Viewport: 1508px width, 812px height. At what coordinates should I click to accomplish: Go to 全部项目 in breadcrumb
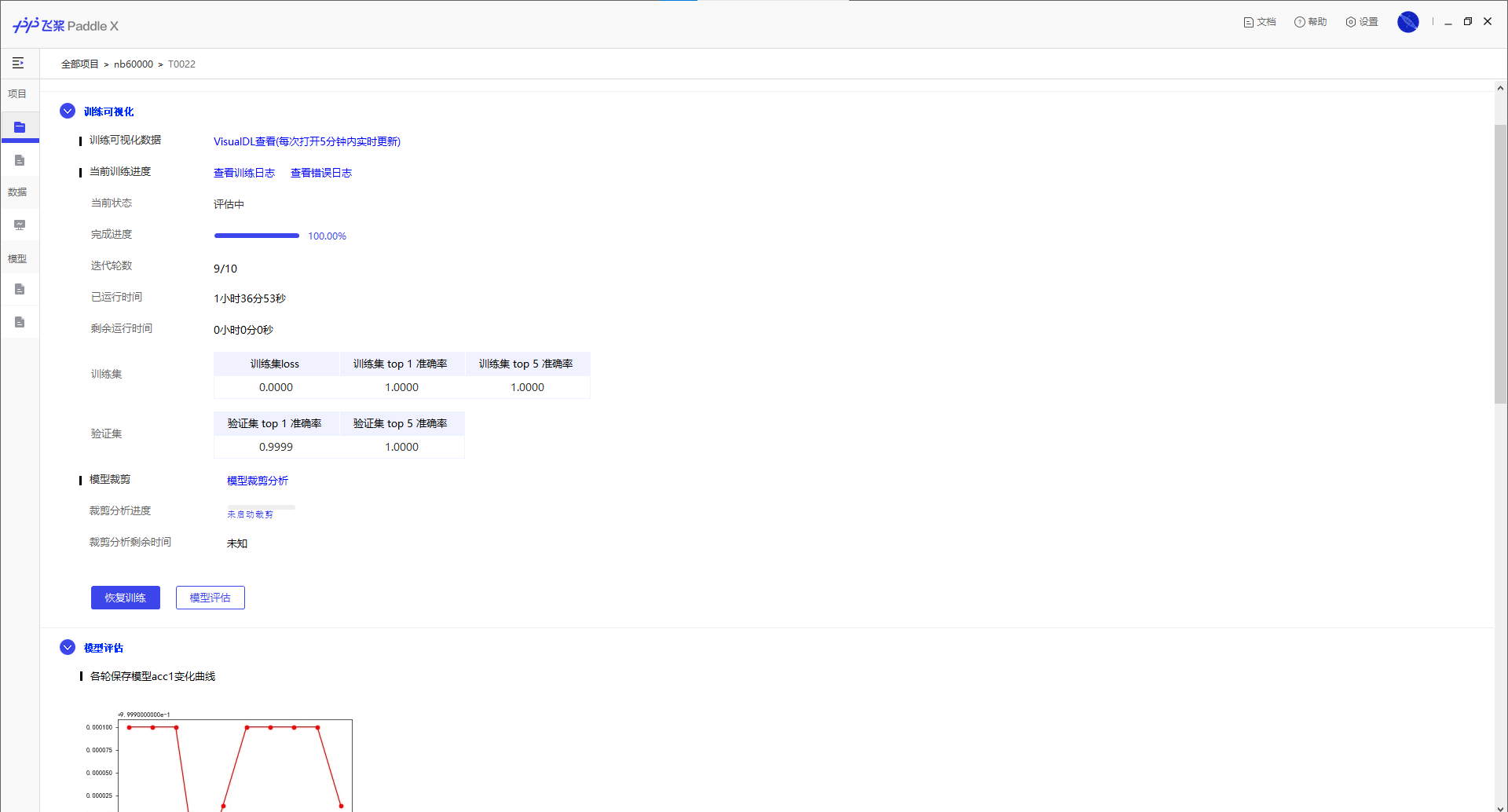click(x=79, y=64)
